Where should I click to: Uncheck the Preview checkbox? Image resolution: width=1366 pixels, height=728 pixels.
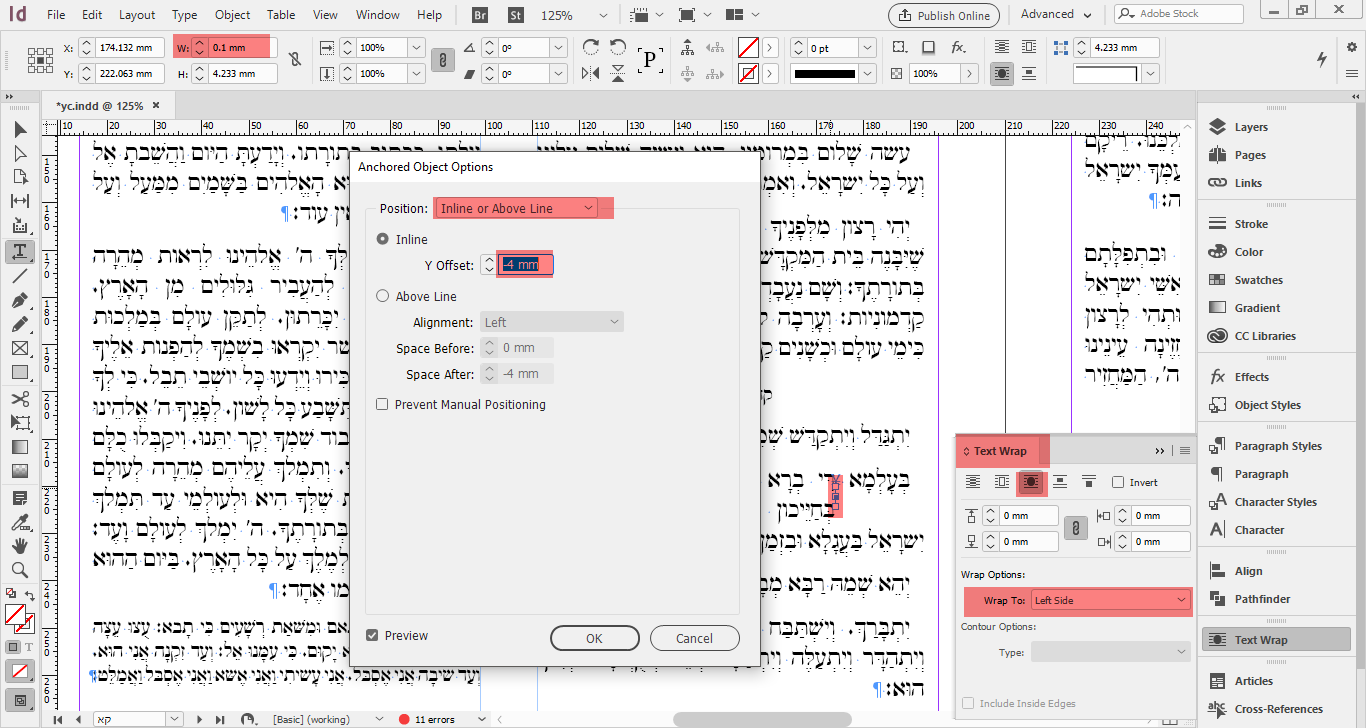(372, 635)
